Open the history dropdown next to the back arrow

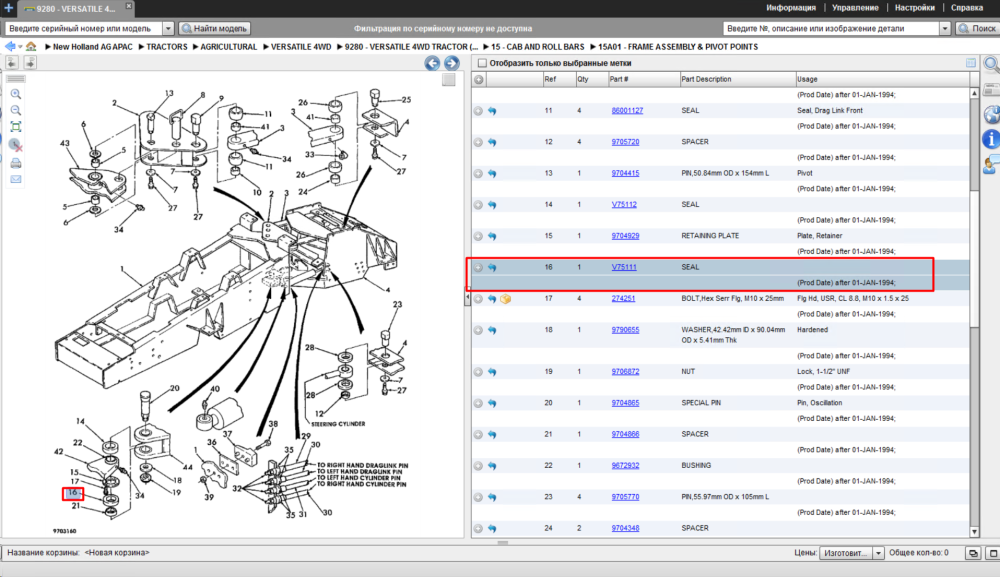(x=20, y=47)
